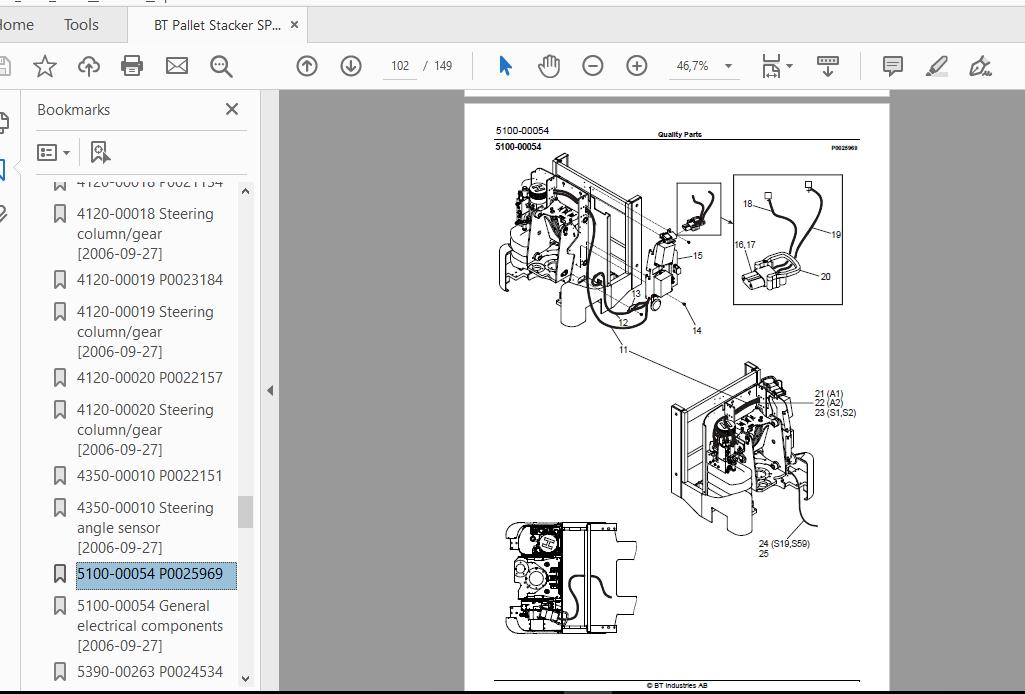1025x694 pixels.
Task: Open bookmark 5100-00054 General electrical components
Action: tap(150, 625)
